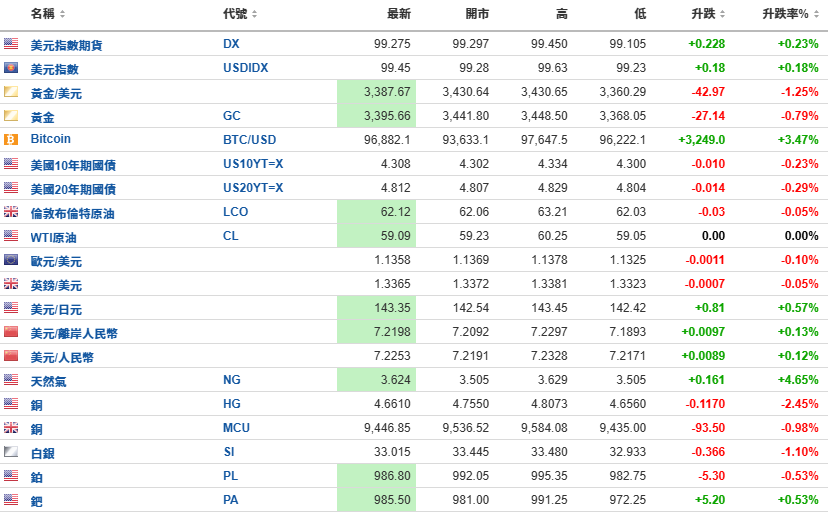Open the WTI原油 quote link
This screenshot has width=828, height=515.
tap(53, 237)
